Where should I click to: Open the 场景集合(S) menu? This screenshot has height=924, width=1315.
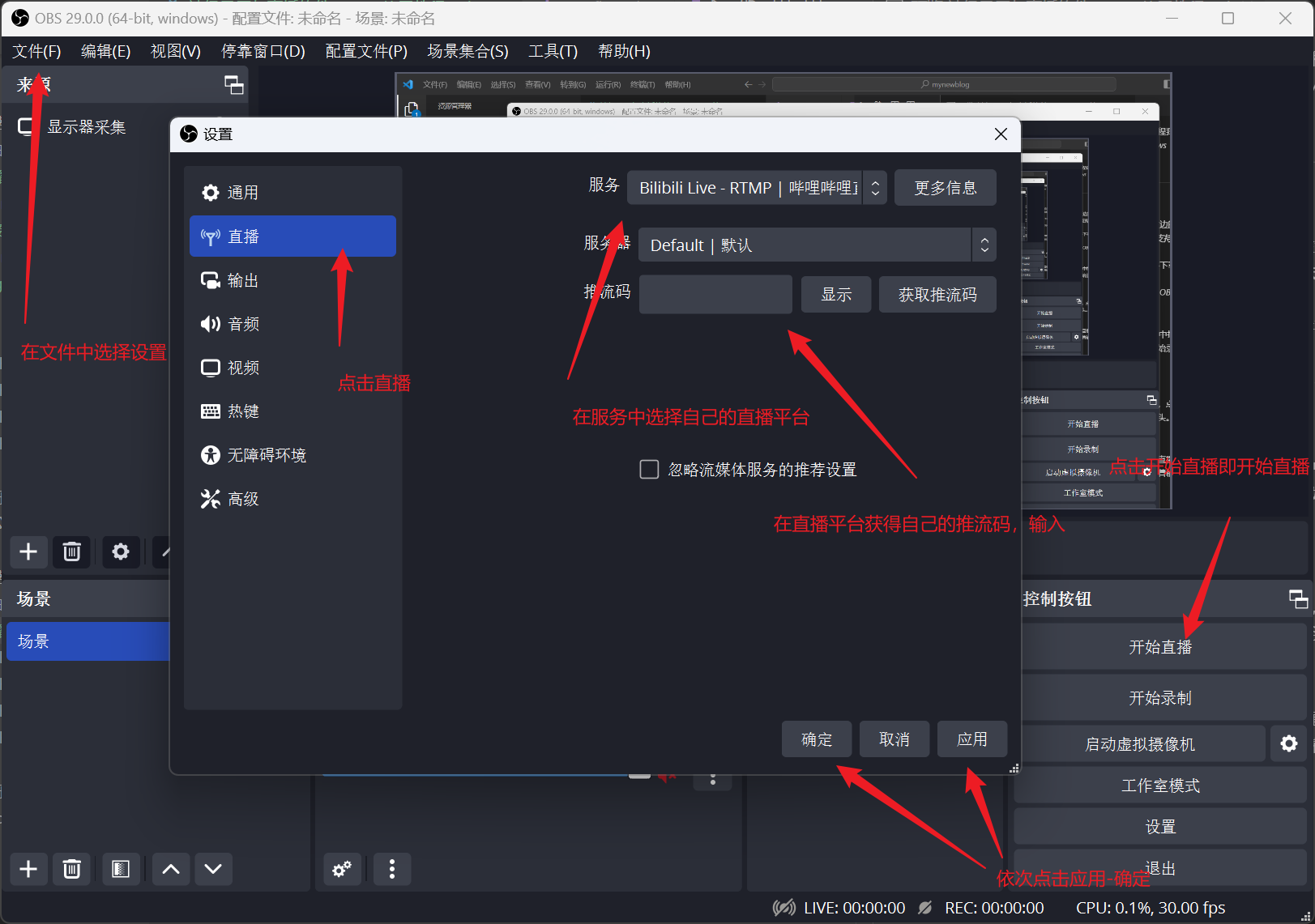pos(468,51)
